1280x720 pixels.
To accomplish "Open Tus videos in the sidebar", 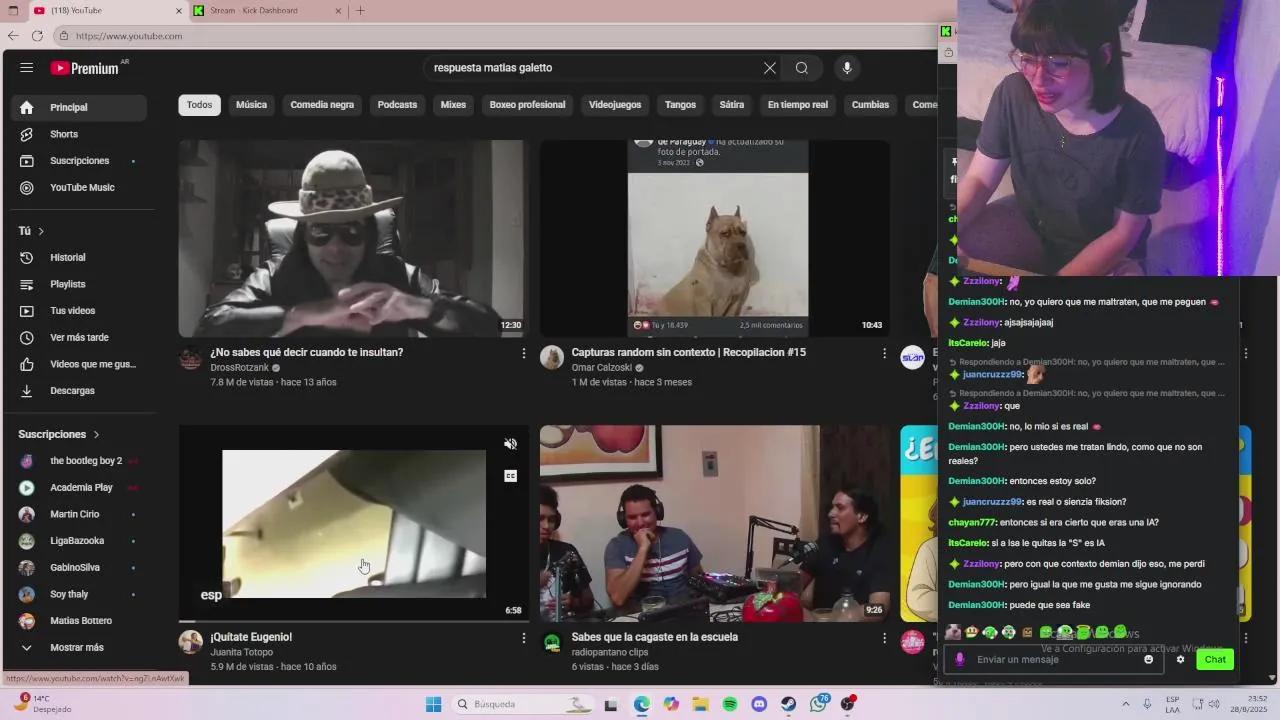I will [x=80, y=311].
